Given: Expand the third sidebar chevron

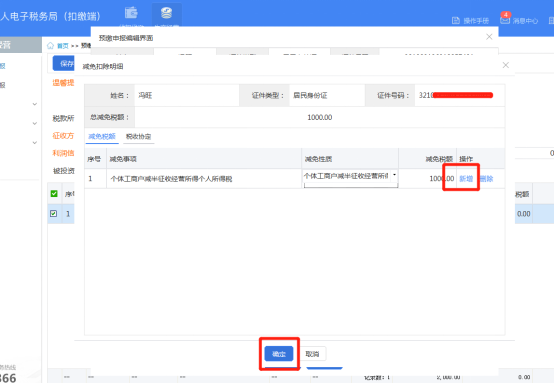Looking at the screenshot, I should tap(35, 143).
